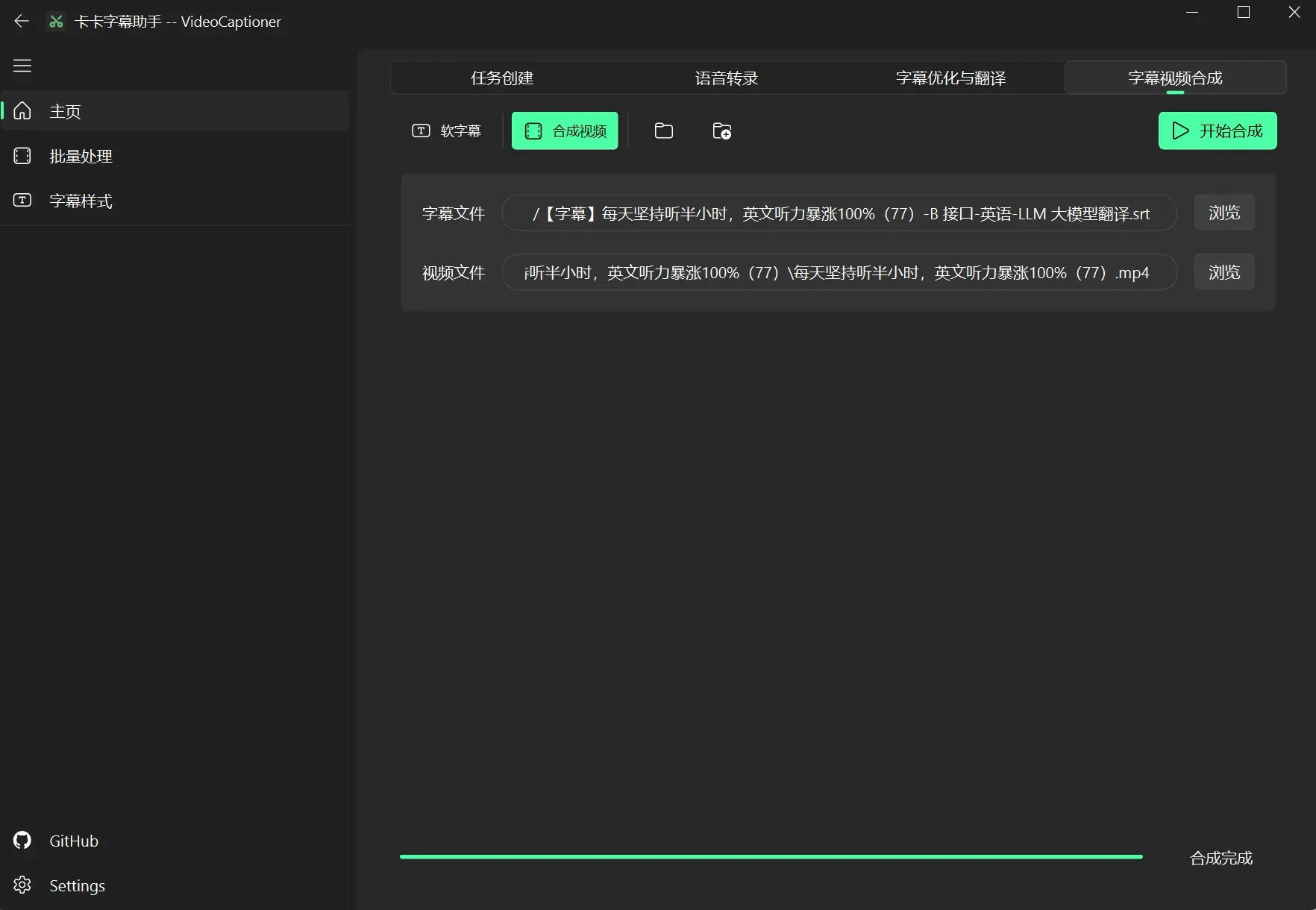Image resolution: width=1316 pixels, height=910 pixels.
Task: Click the add-to-folder icon in toolbar
Action: click(721, 131)
